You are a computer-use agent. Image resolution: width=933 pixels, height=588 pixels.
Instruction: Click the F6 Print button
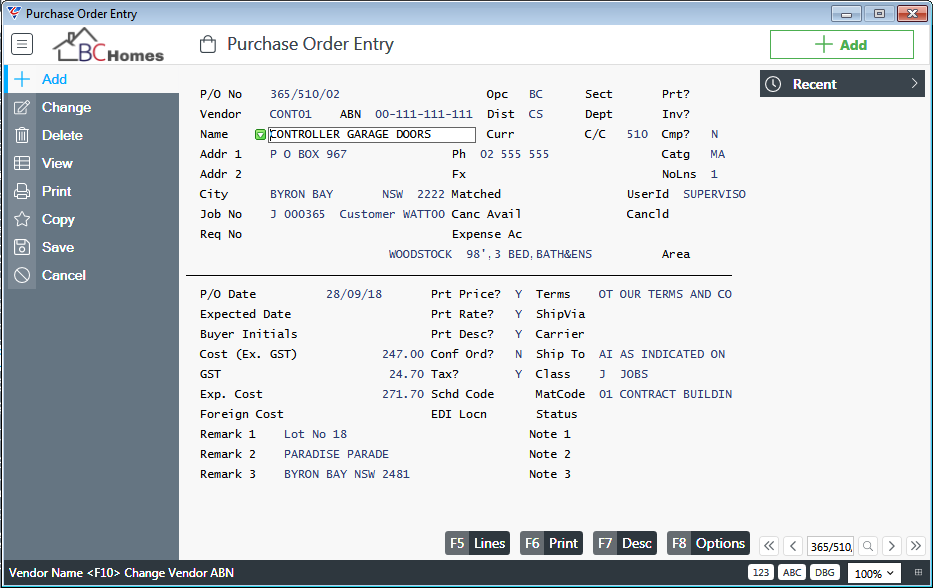(x=551, y=543)
